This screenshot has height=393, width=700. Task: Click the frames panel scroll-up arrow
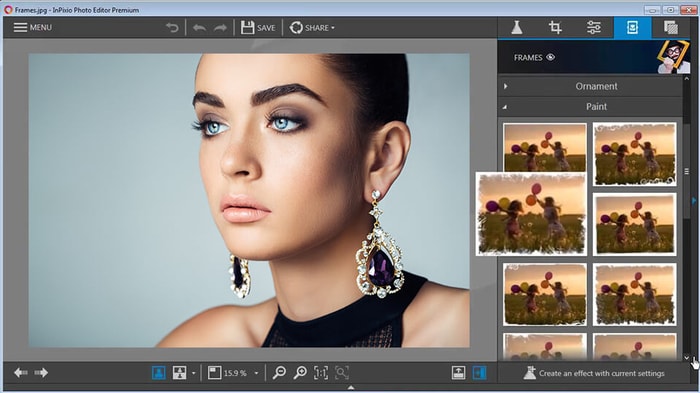(x=687, y=79)
